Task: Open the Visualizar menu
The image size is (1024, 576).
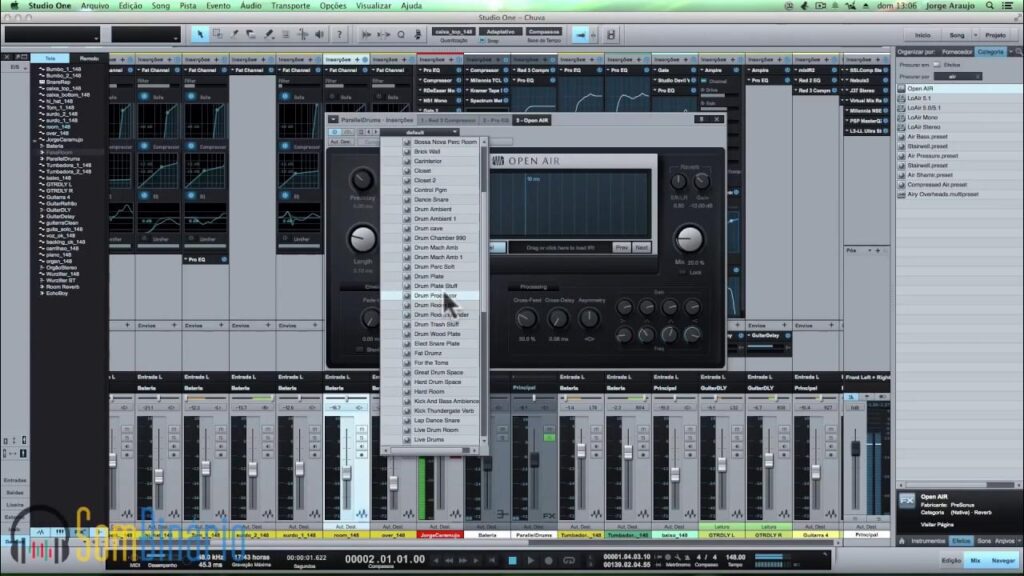Action: (x=374, y=5)
